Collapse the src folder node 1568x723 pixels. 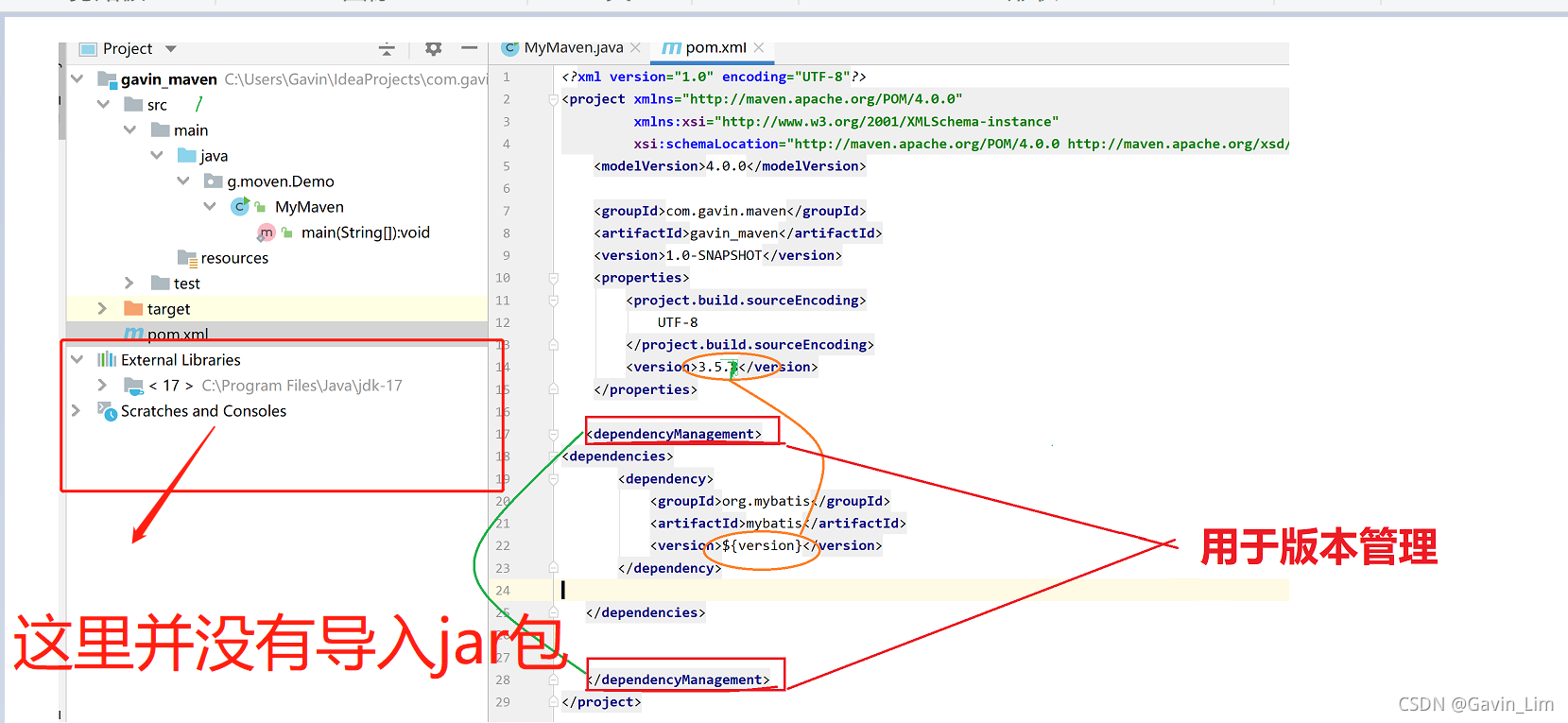click(103, 104)
